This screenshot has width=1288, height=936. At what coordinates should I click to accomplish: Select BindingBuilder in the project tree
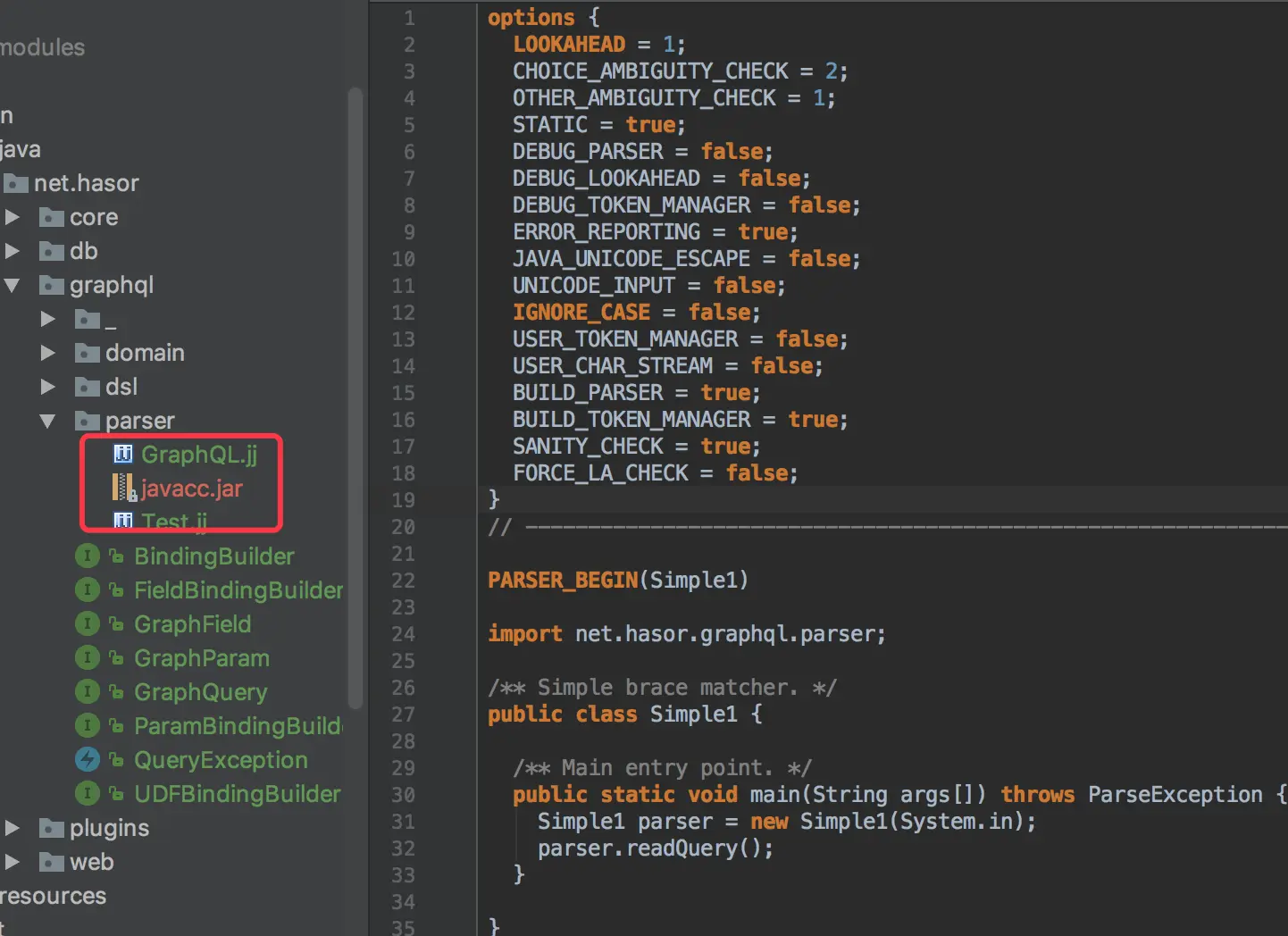click(214, 556)
